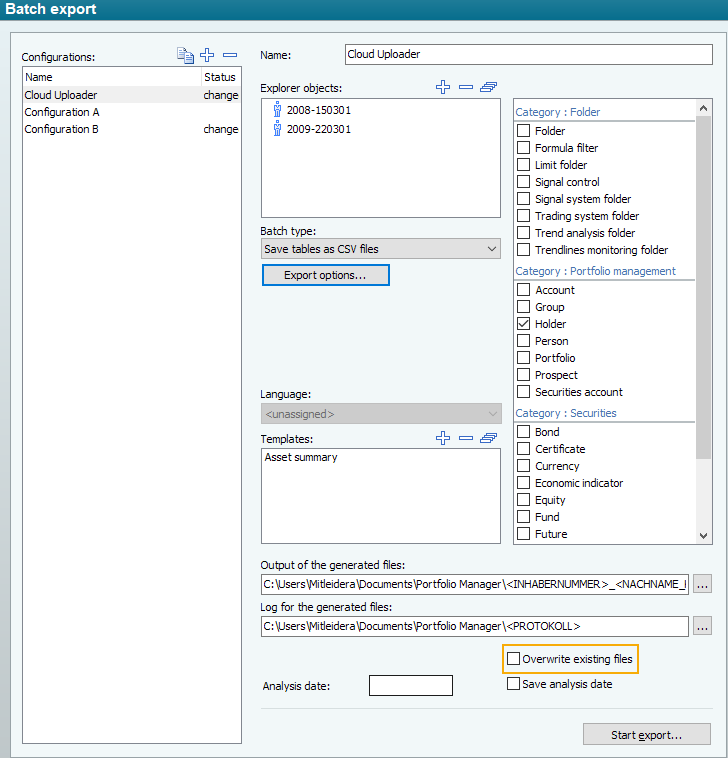Screen dimensions: 728x758
Task: Click the stacked-sheets icon above Explorer objects
Action: [x=488, y=88]
